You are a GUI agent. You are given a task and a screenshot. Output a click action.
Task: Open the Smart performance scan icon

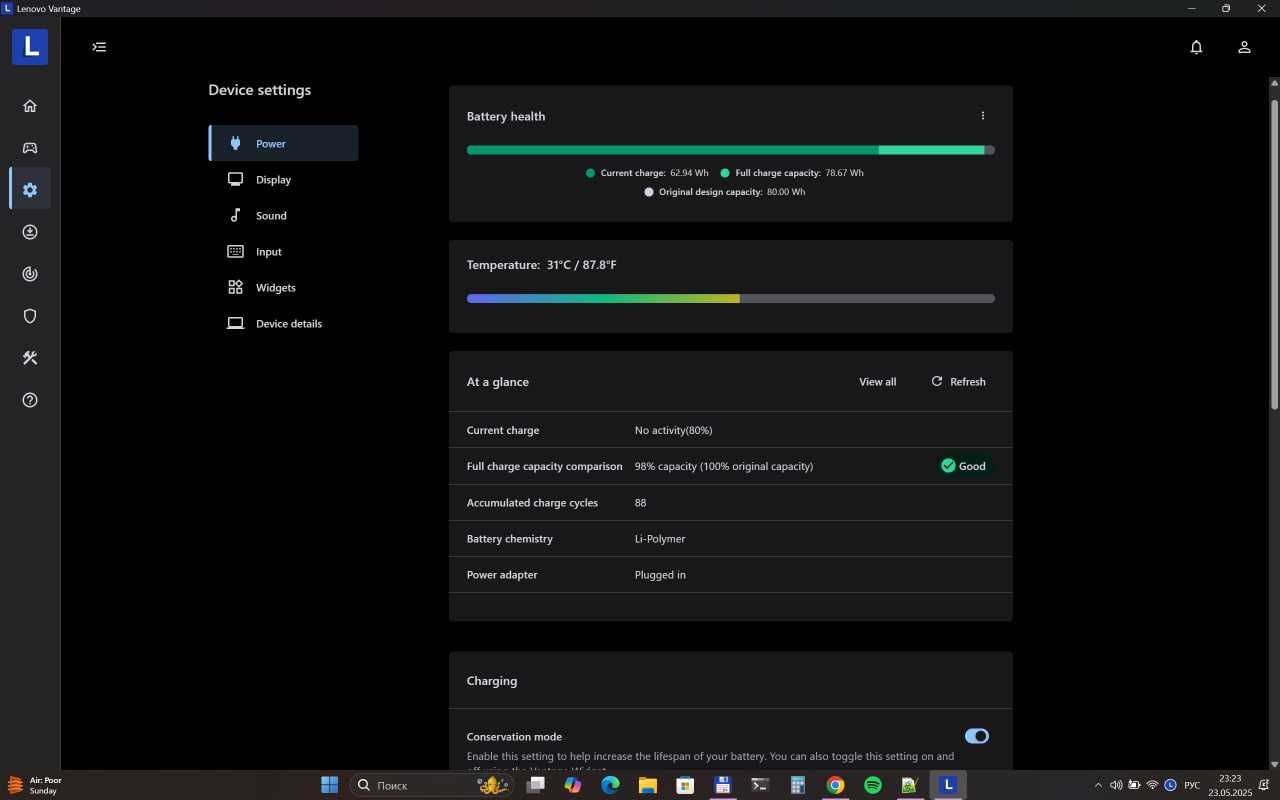point(30,274)
